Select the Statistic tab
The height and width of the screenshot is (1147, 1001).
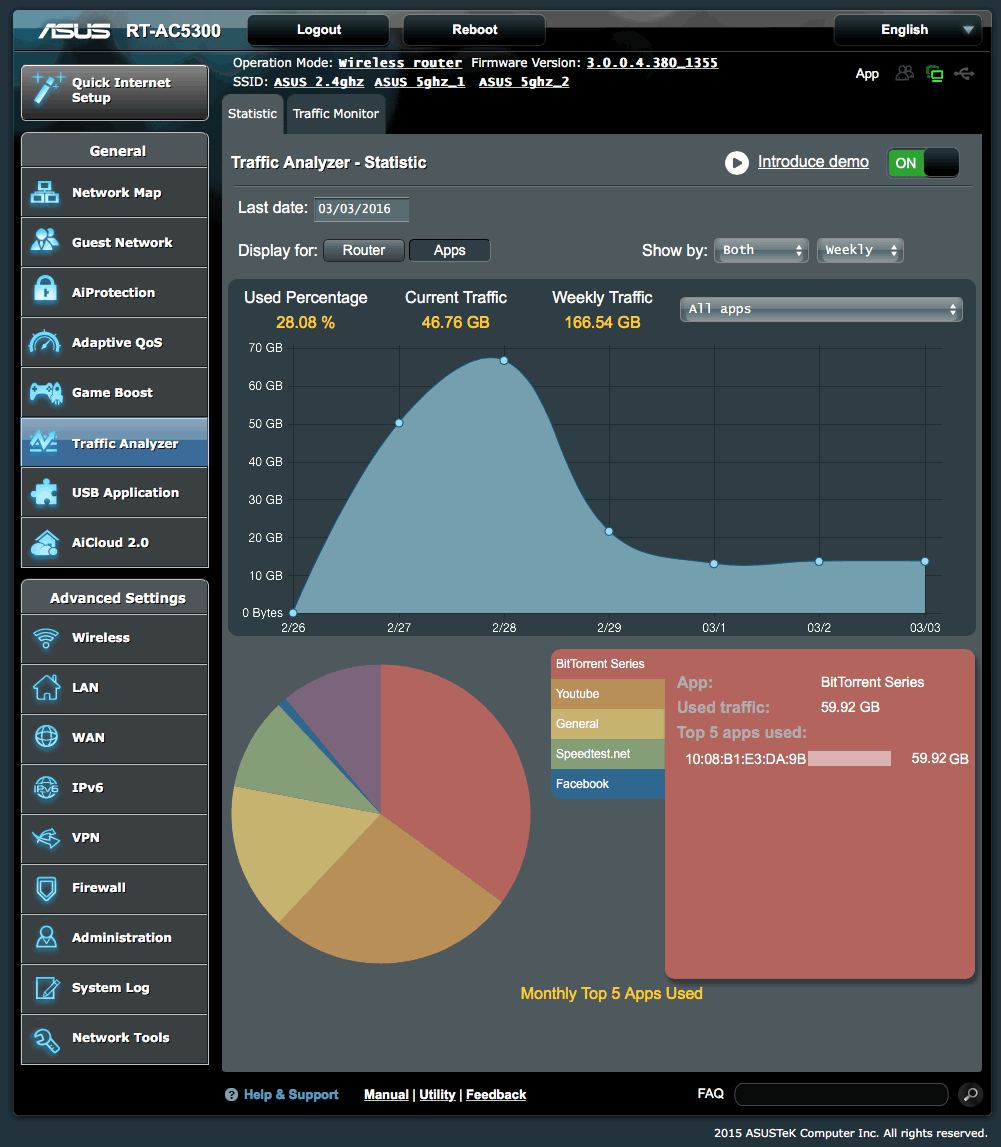[252, 114]
